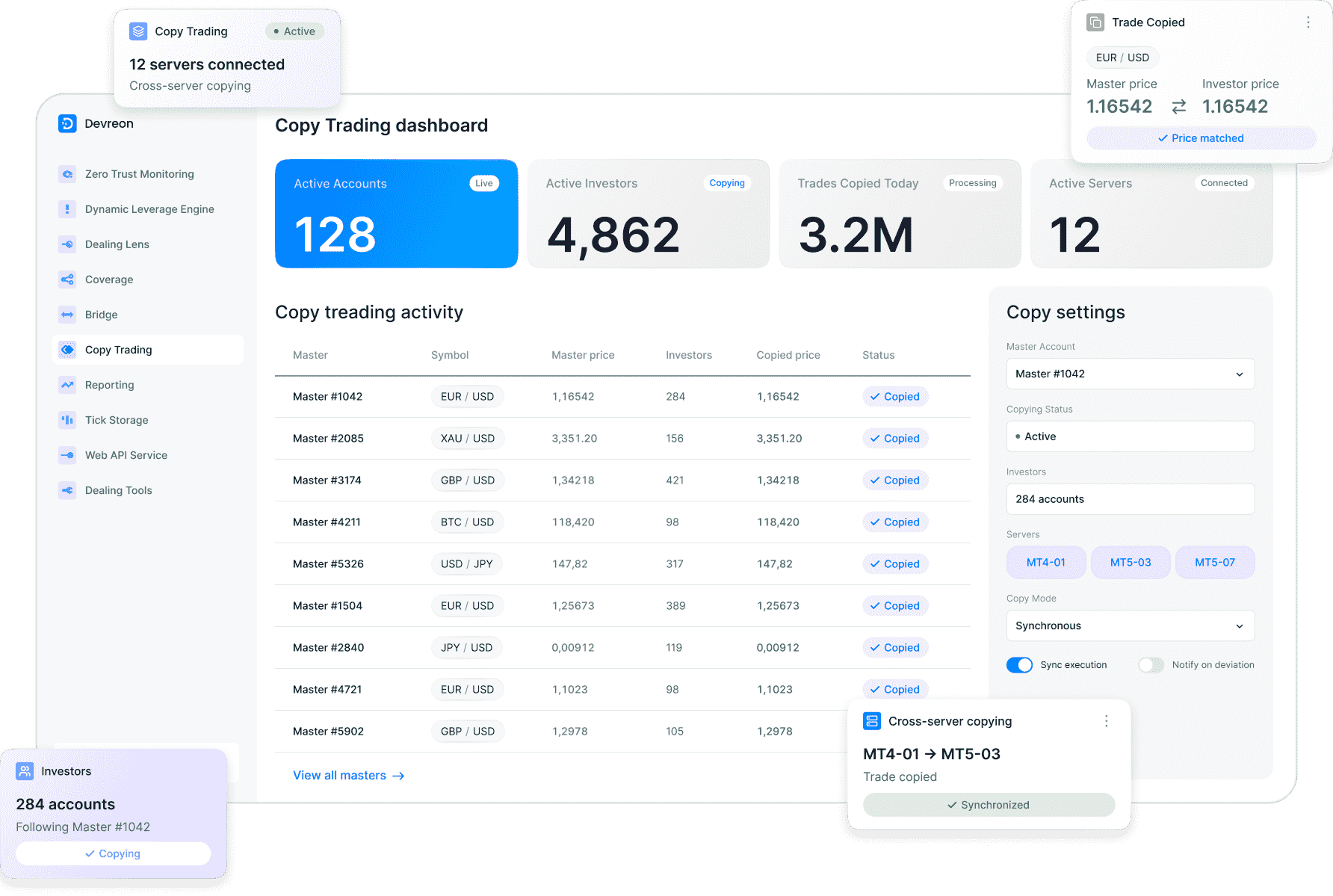
Task: Click the Connected badge on Active Servers
Action: [1224, 183]
